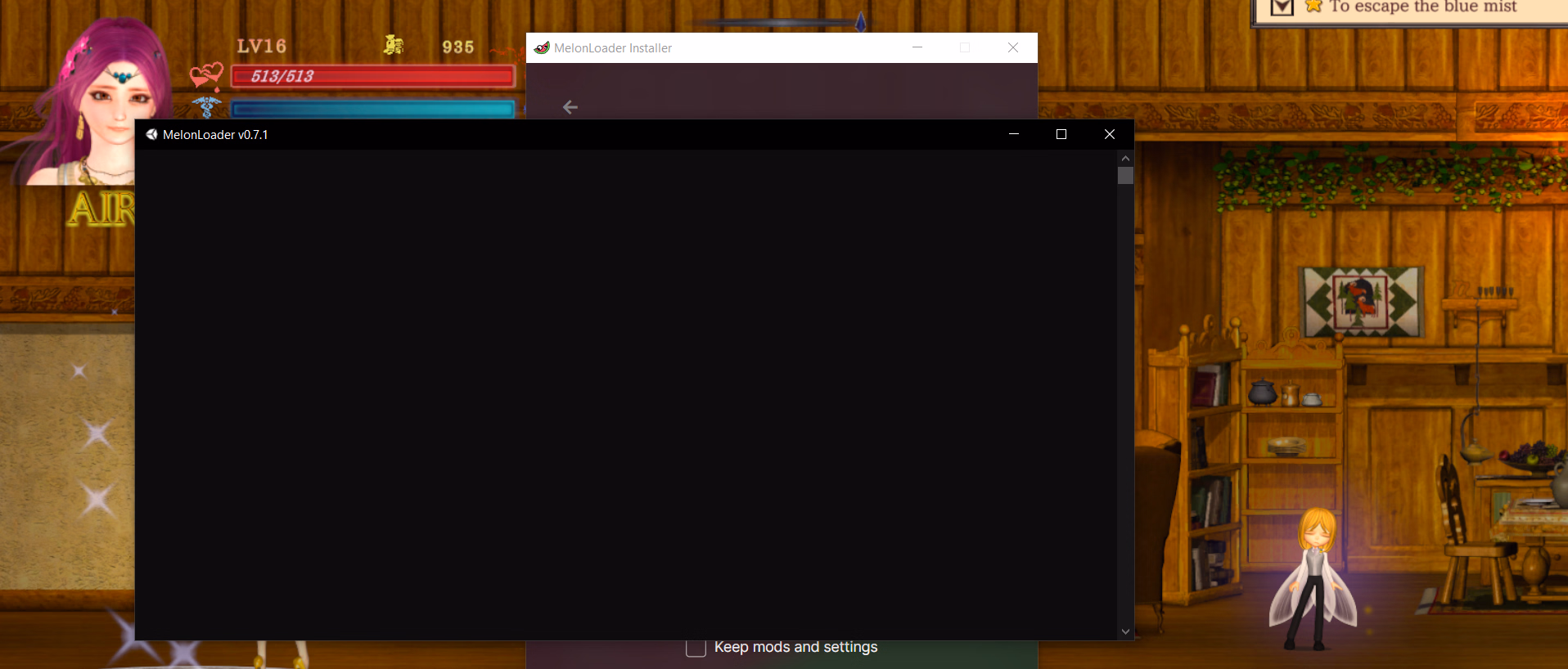Click the gold star beside the quest text
Screen dimensions: 1568x669
[x=1313, y=7]
